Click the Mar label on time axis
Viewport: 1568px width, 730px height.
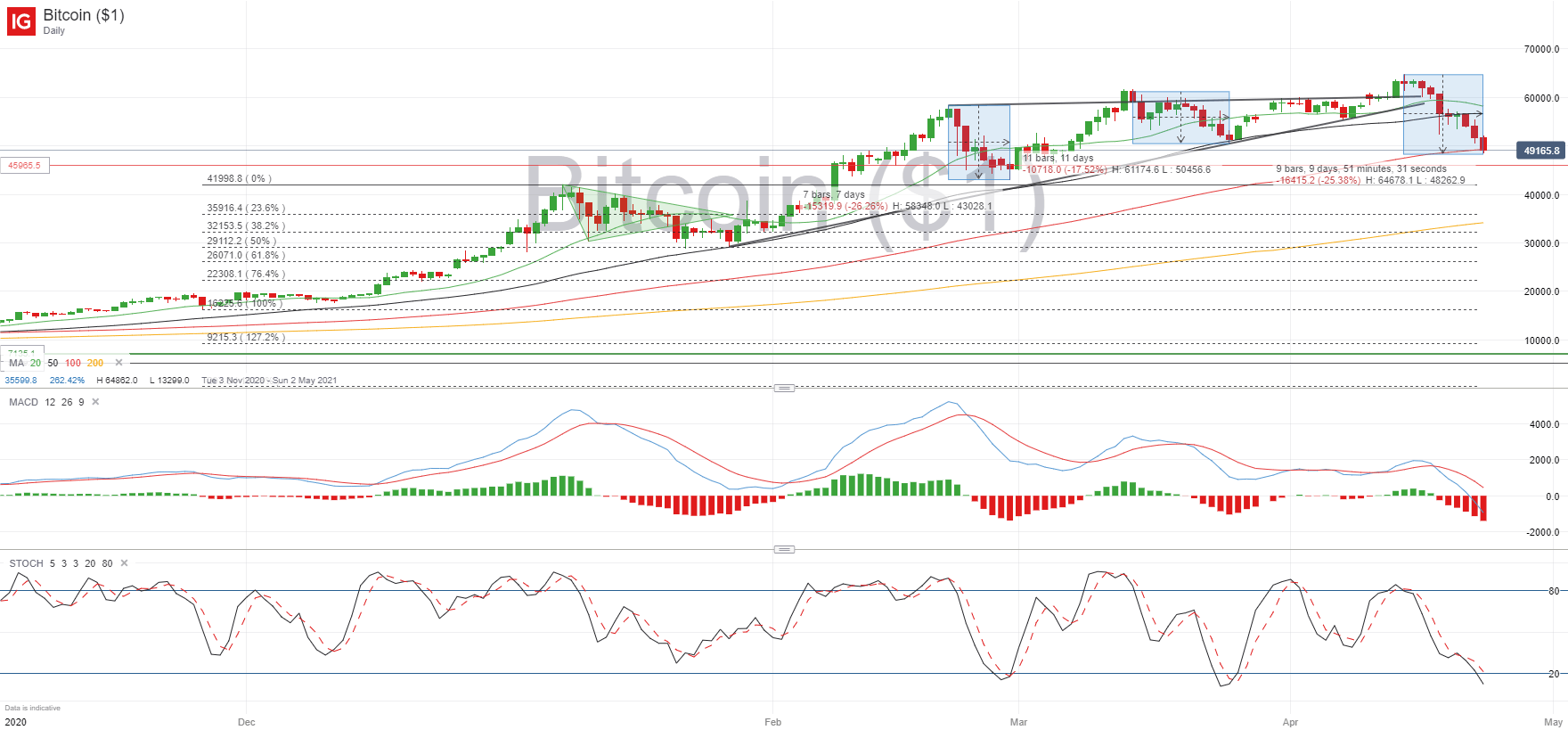point(1018,722)
